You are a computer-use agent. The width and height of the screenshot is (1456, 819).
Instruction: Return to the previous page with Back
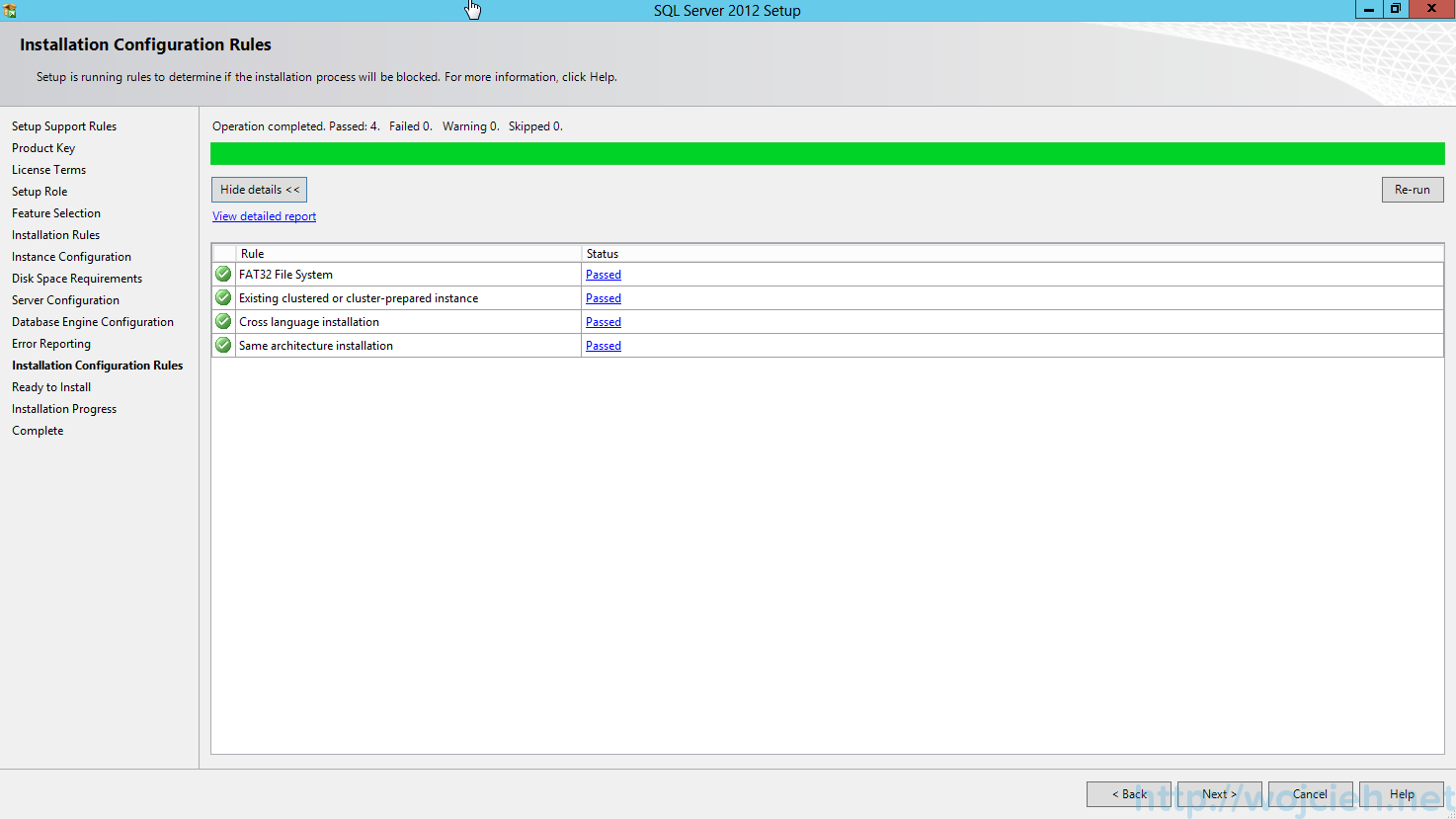[x=1129, y=794]
